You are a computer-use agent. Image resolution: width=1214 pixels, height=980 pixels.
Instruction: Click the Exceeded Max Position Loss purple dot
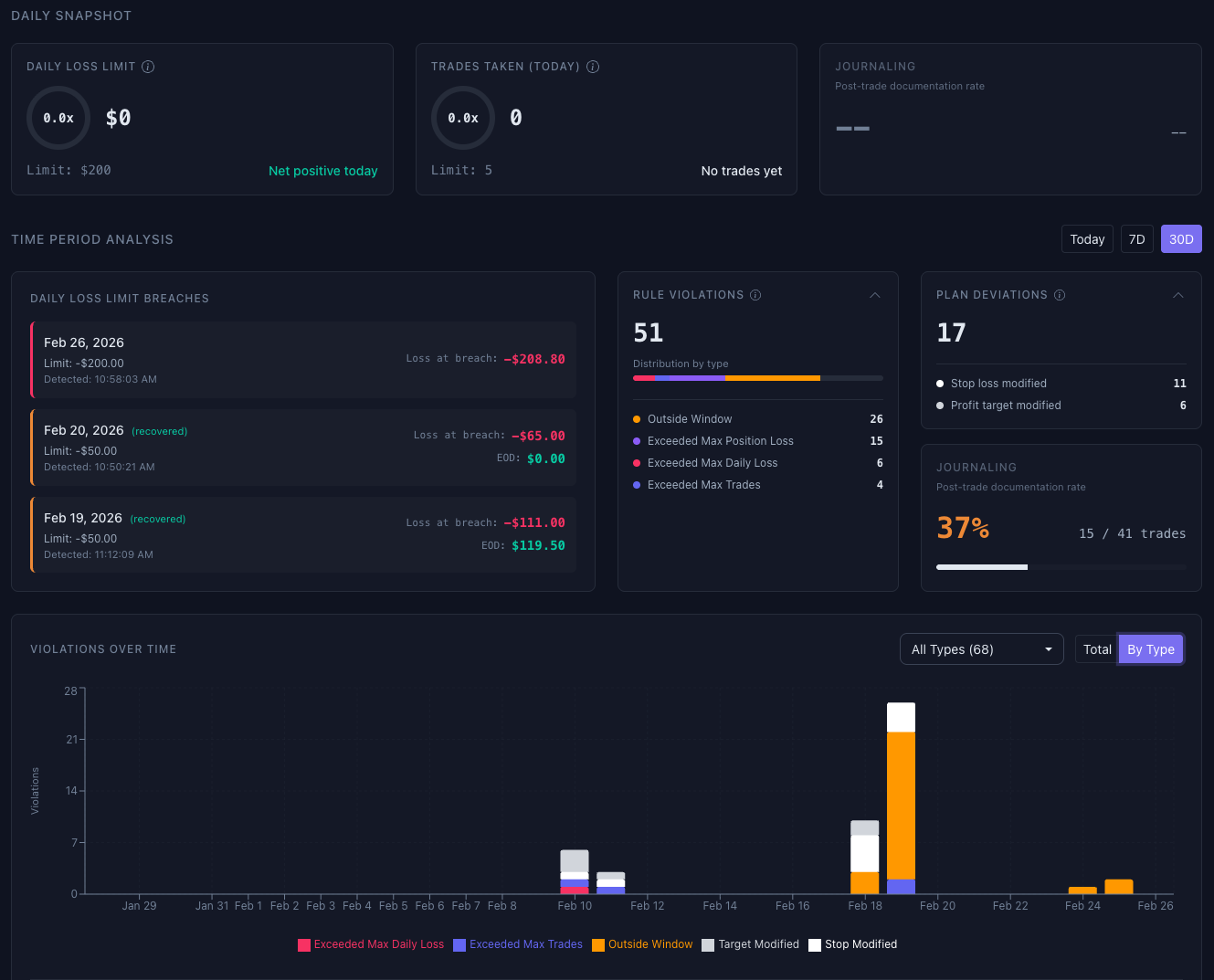point(637,441)
